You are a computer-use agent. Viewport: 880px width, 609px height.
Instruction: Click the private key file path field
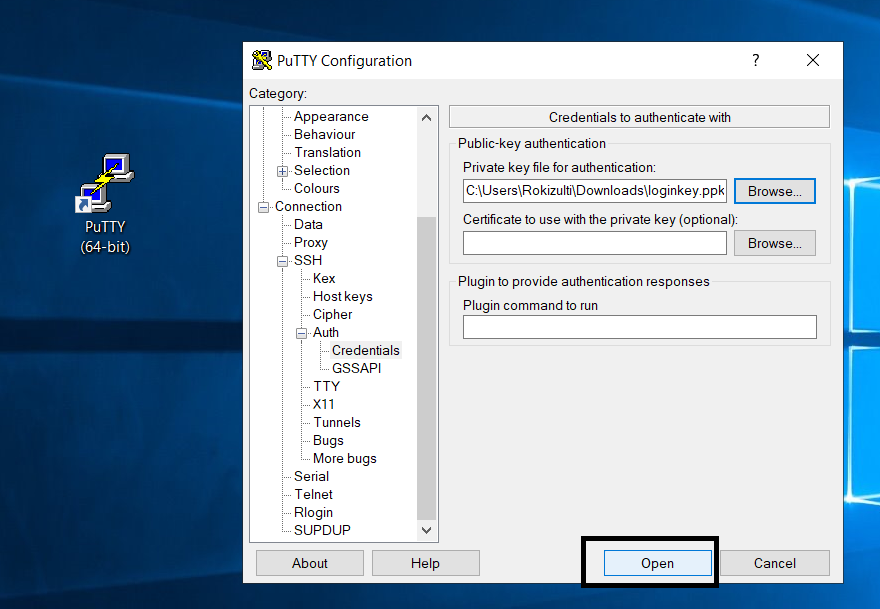tap(595, 191)
